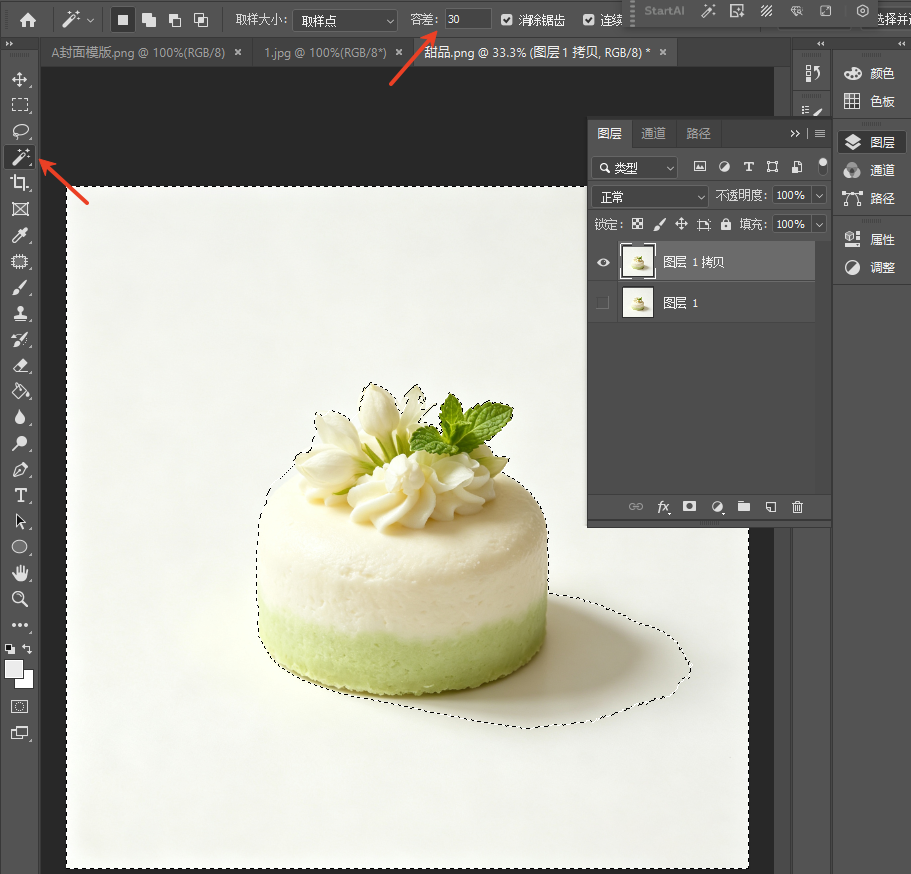The image size is (911, 874).
Task: Select the Lasso tool
Action: [20, 131]
